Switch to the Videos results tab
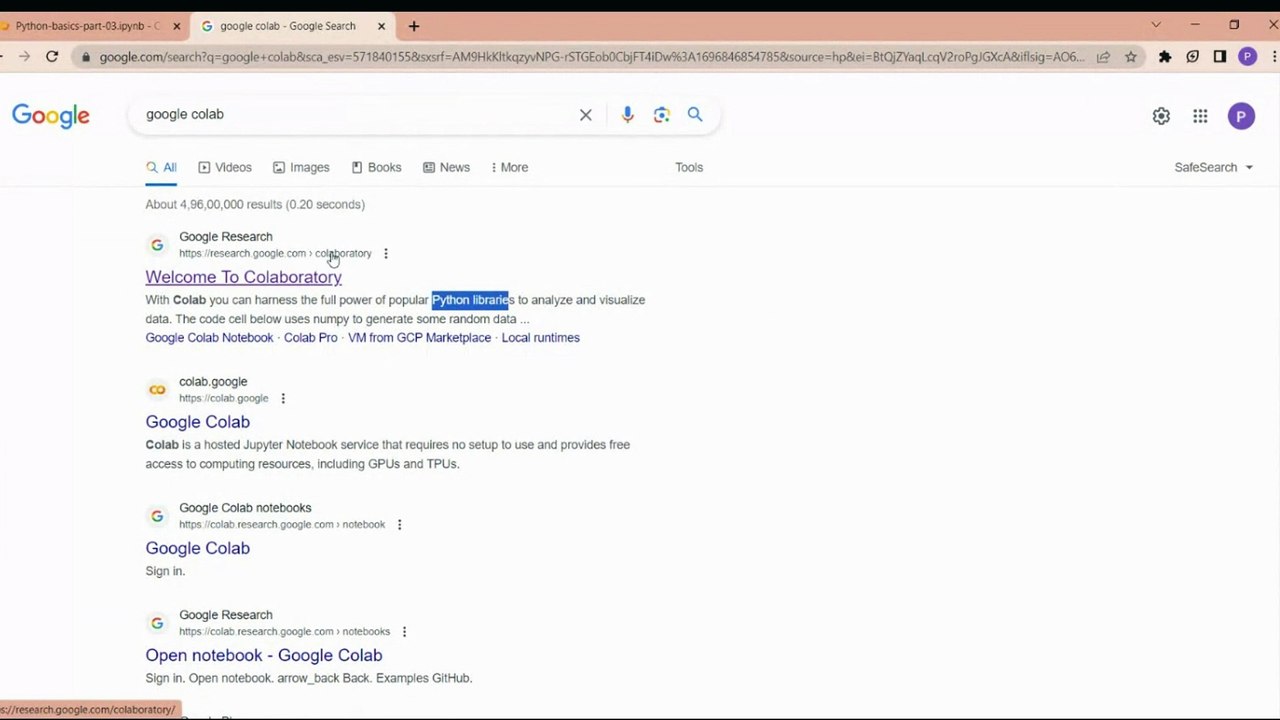 click(x=225, y=167)
